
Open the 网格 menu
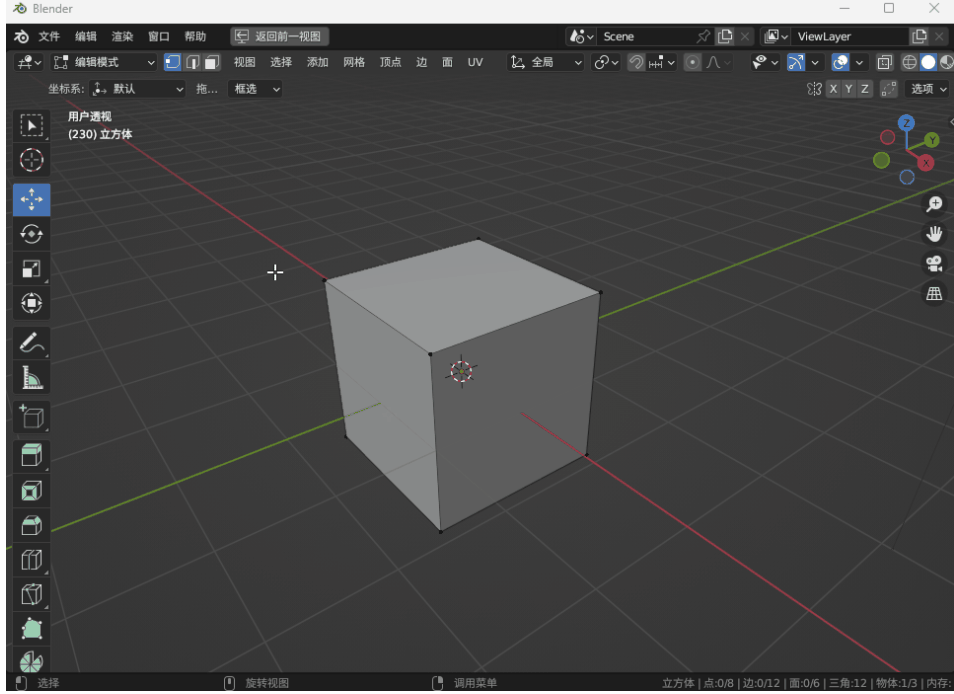tap(354, 62)
